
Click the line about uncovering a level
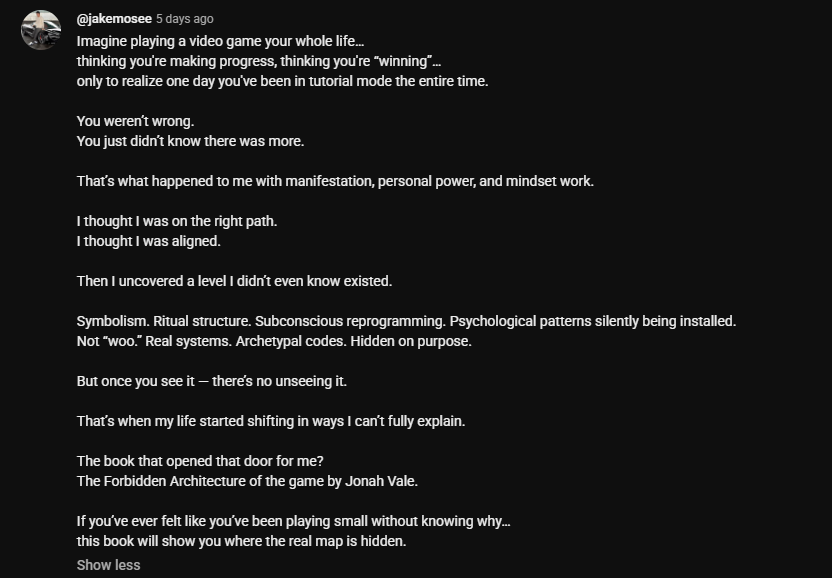[x=235, y=281]
